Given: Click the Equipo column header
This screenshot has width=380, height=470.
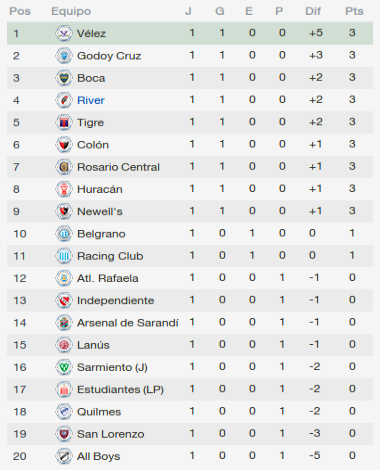Looking at the screenshot, I should point(71,11).
